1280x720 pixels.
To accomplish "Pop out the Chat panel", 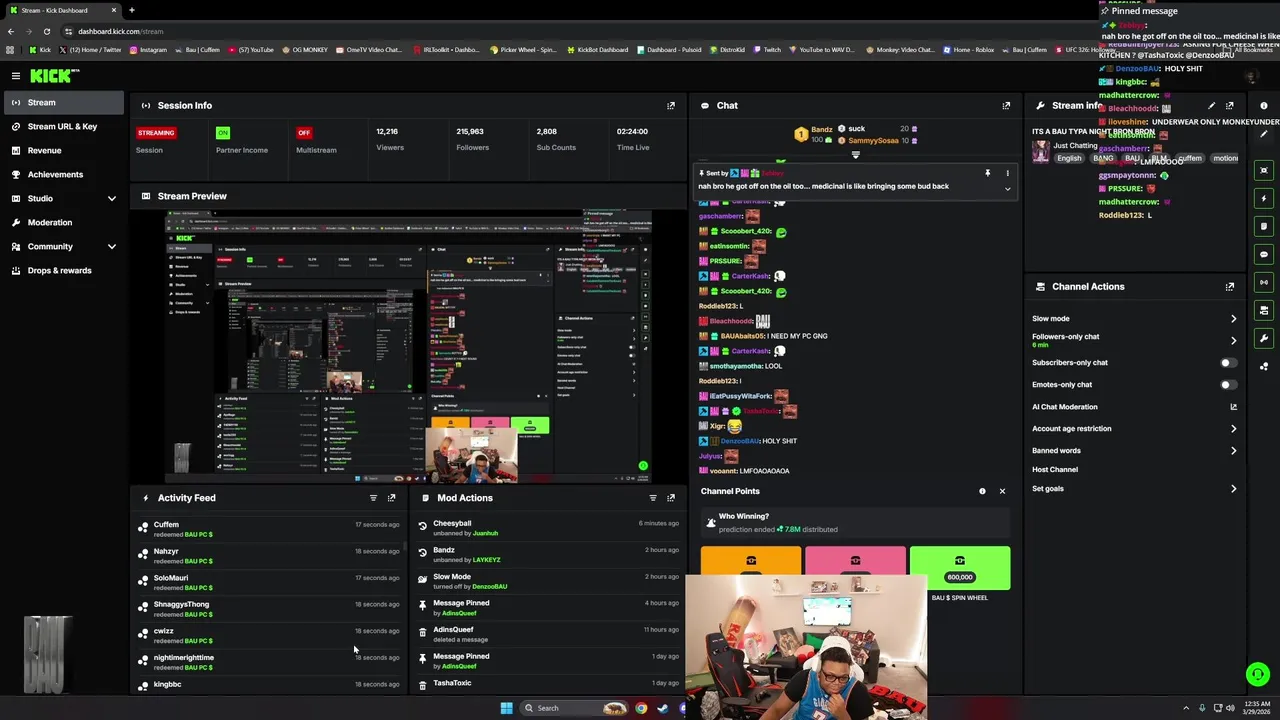I will (x=1006, y=105).
